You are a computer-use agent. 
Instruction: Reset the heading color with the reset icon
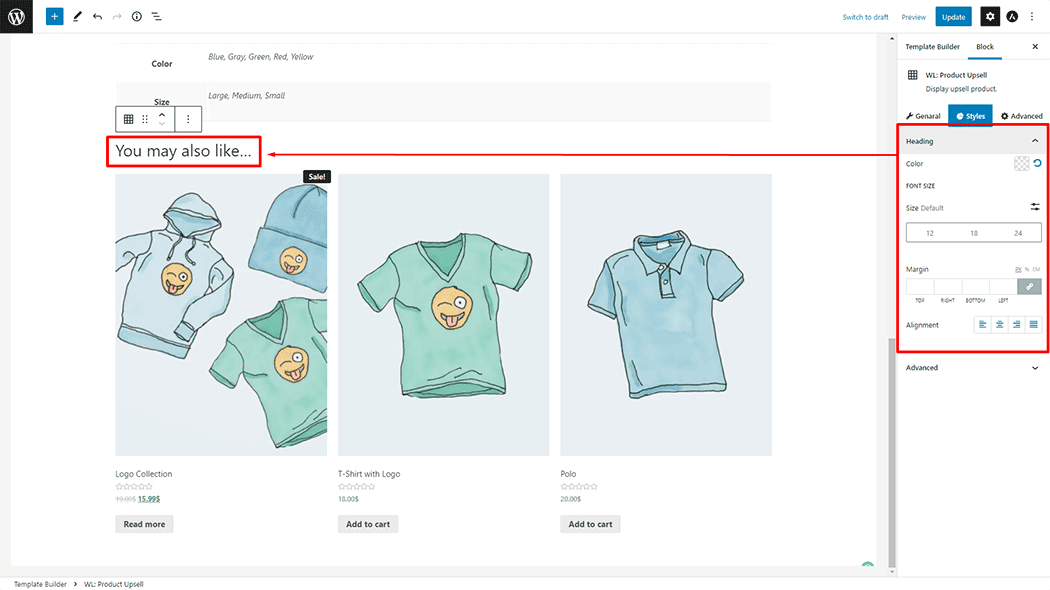(1037, 163)
